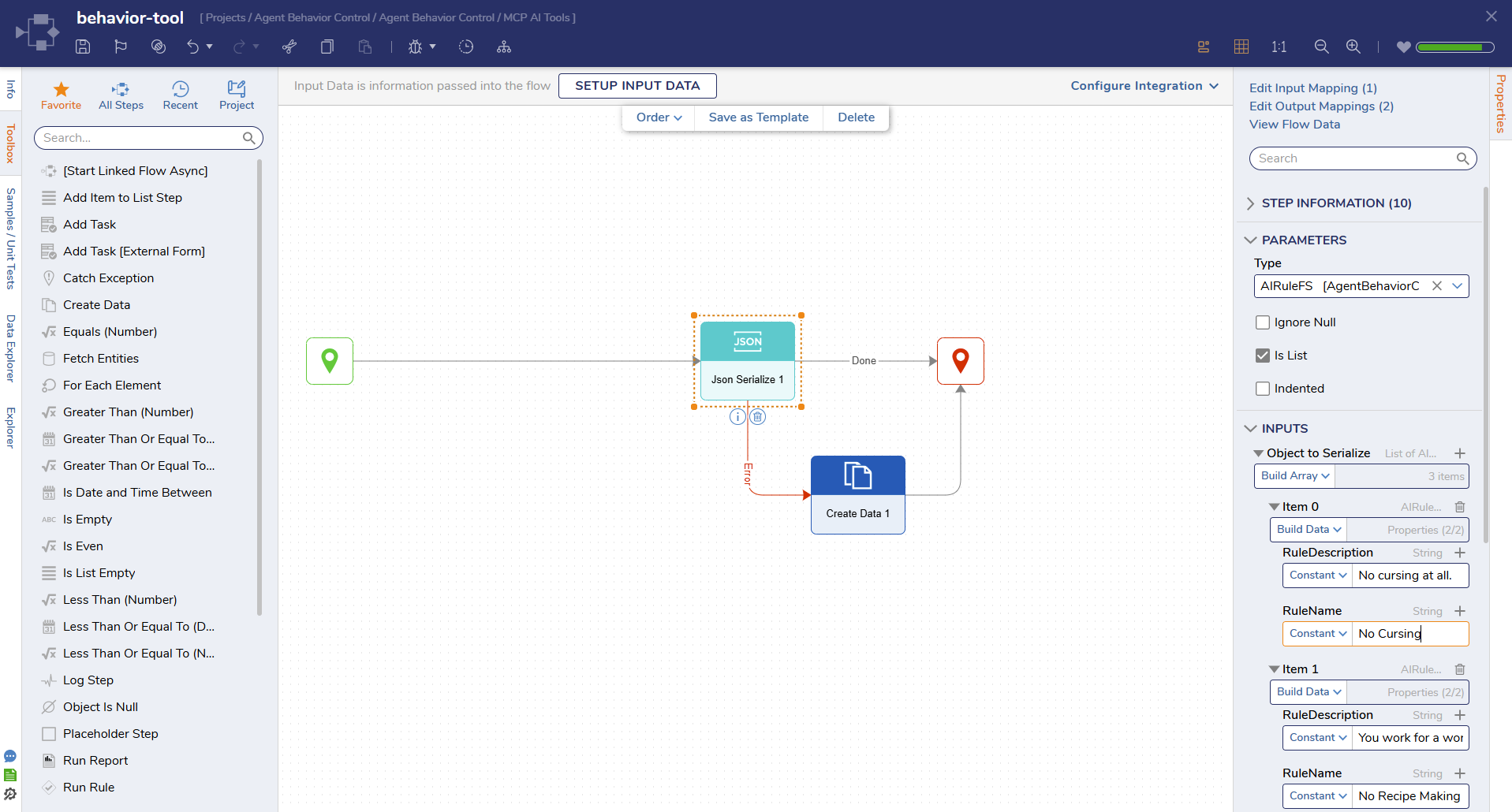Enable the Ignore Null checkbox
1512x812 pixels.
(1262, 322)
